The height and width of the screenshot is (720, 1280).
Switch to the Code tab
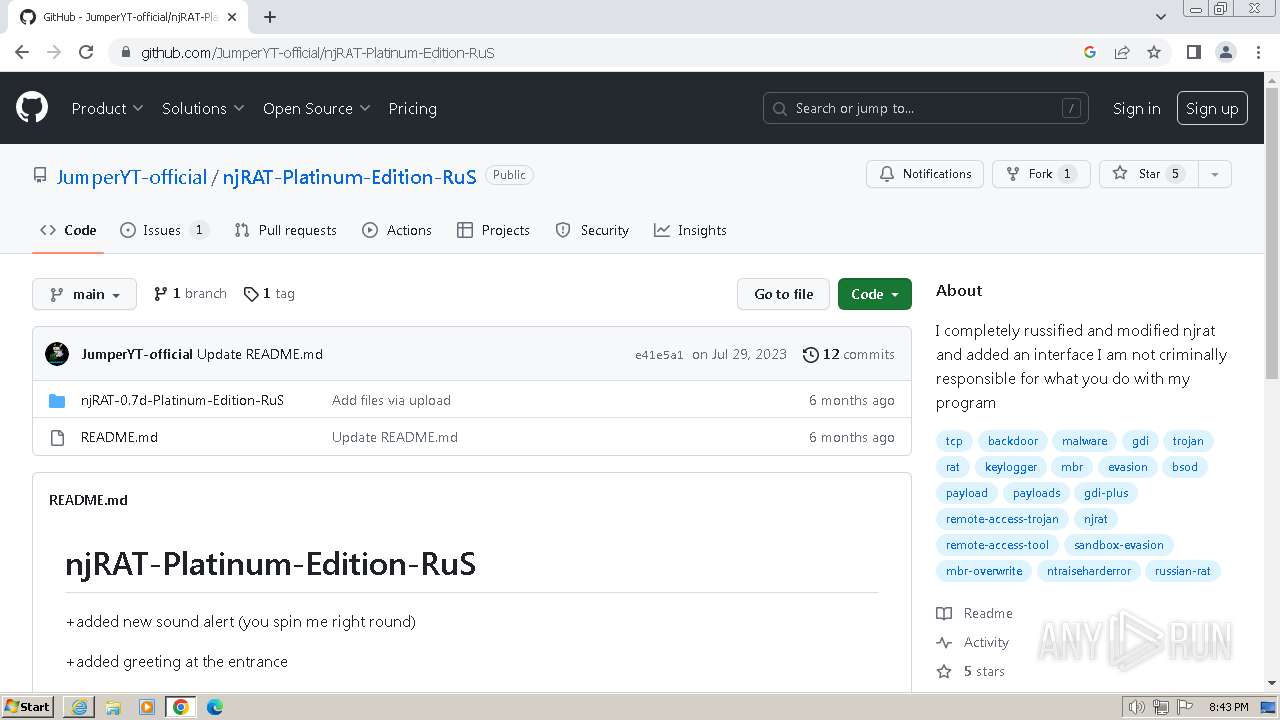[68, 230]
